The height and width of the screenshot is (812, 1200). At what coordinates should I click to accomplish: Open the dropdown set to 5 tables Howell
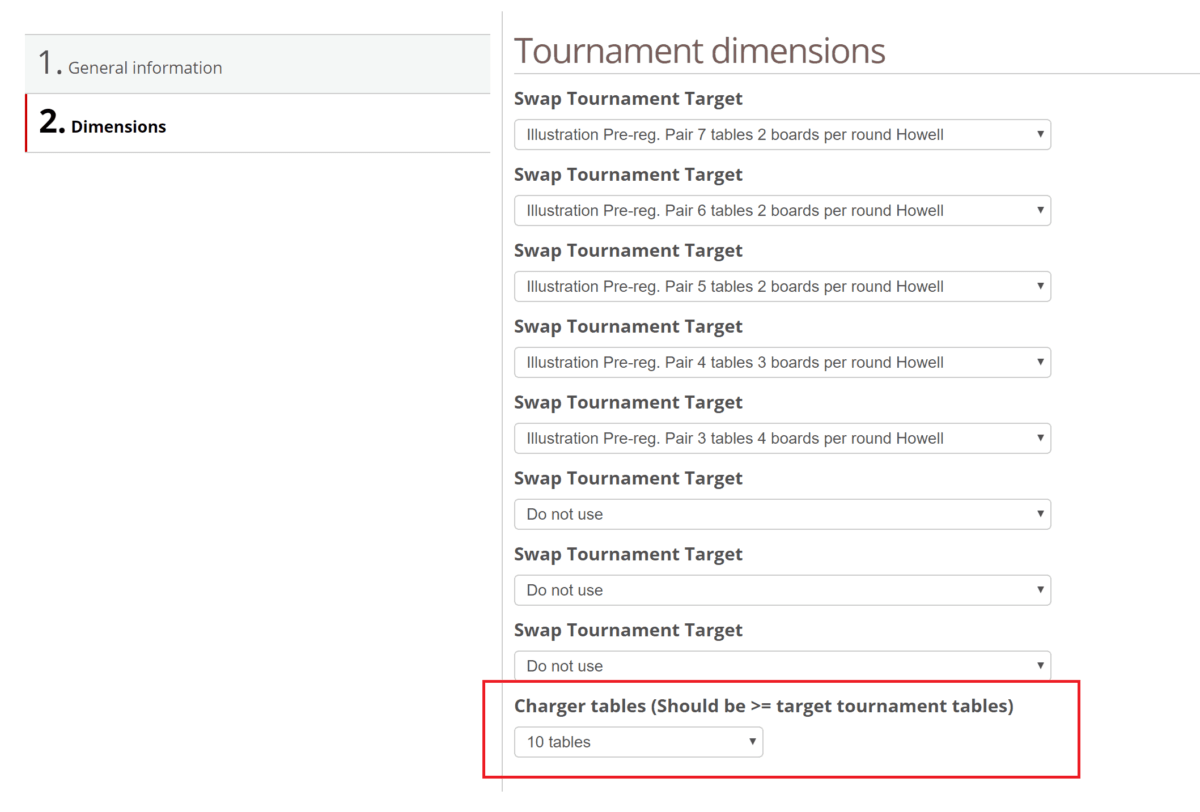(782, 286)
